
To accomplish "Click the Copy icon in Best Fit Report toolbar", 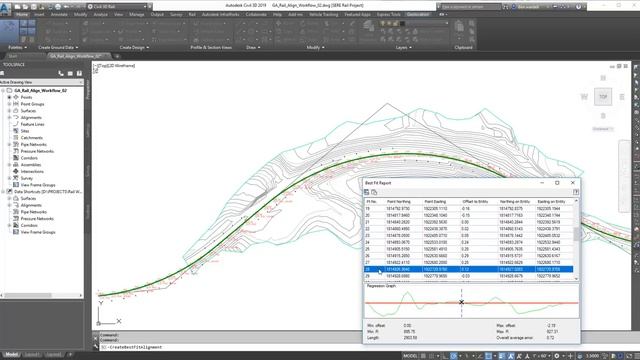I will (x=374, y=192).
